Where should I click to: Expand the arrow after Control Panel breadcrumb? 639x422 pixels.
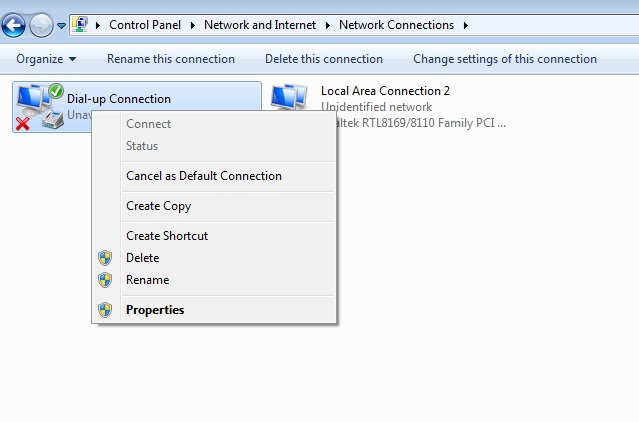click(196, 25)
